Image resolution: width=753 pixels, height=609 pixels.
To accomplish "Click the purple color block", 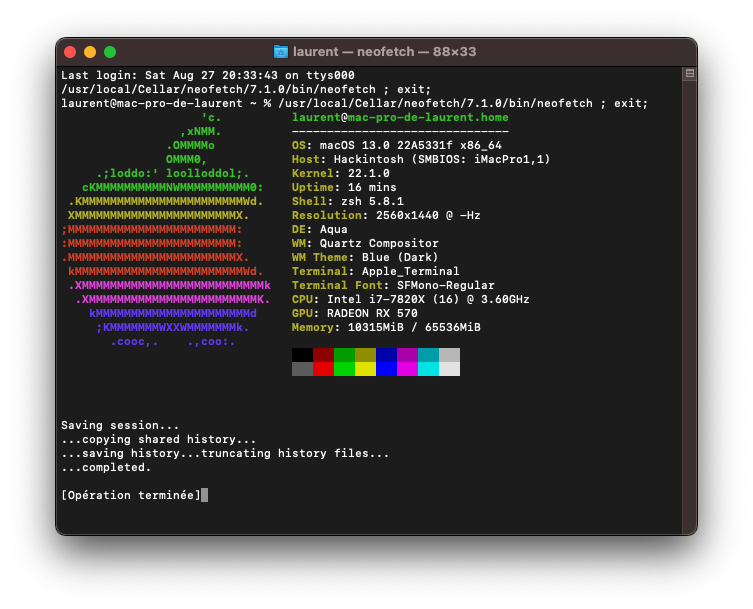I will pyautogui.click(x=408, y=355).
